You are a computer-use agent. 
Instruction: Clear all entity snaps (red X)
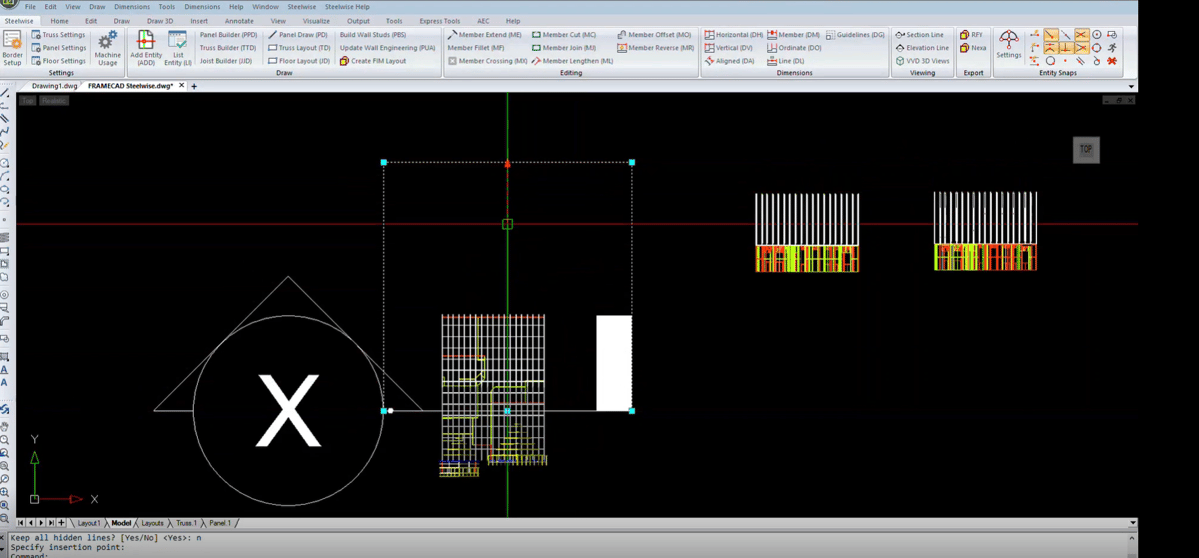click(1112, 60)
